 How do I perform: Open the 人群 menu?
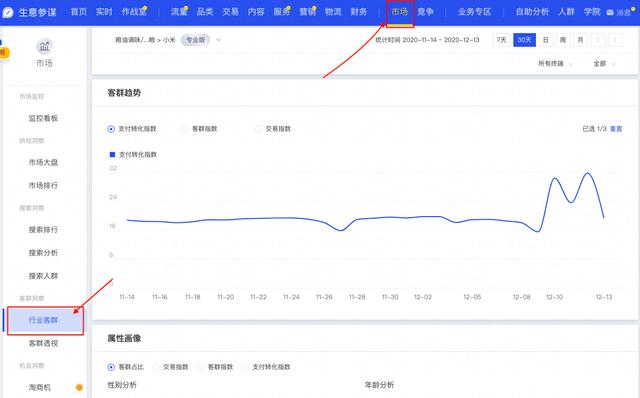coord(566,12)
